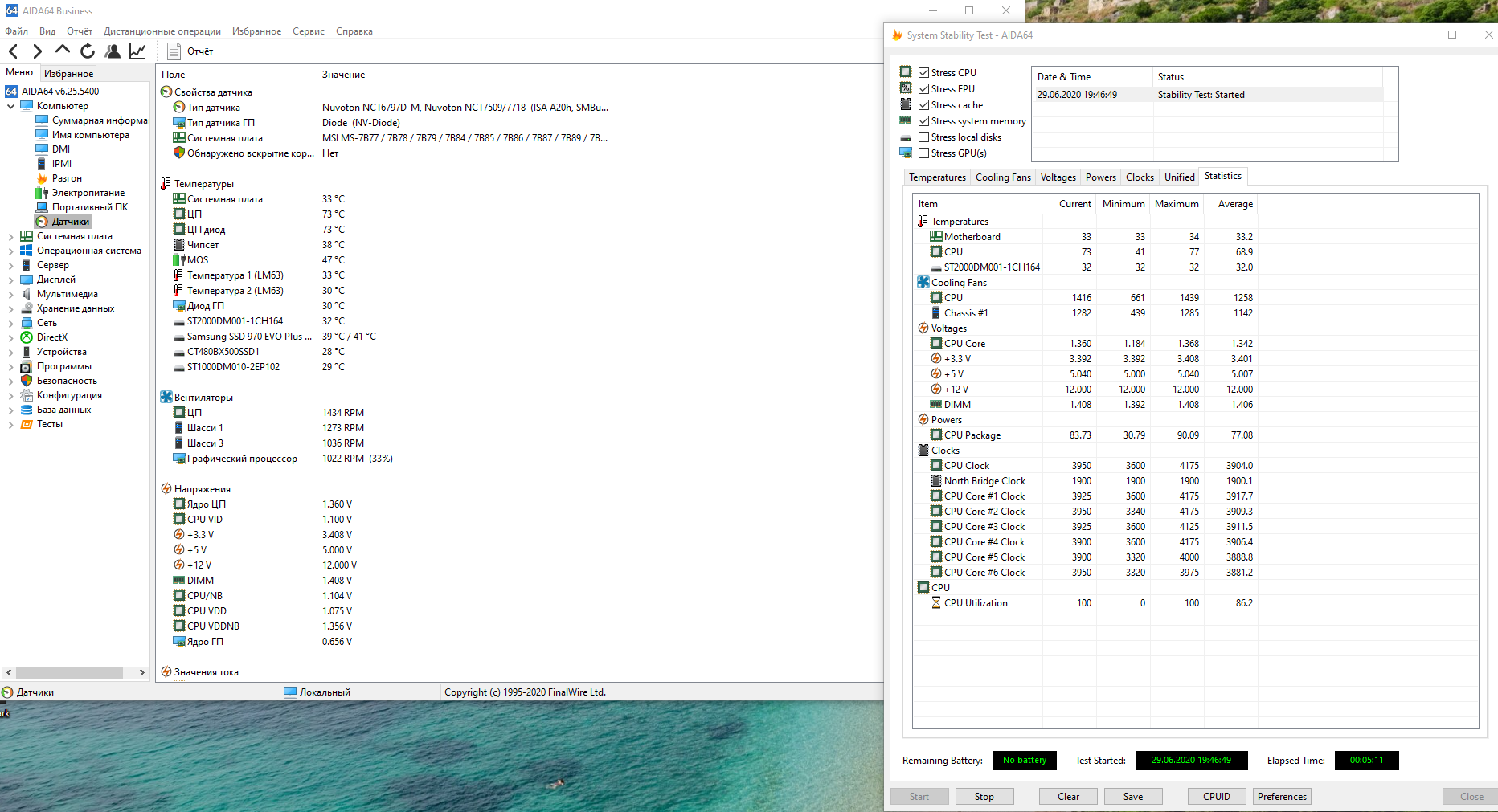
Task: Expand the Сервер tree node
Action: [x=10, y=265]
